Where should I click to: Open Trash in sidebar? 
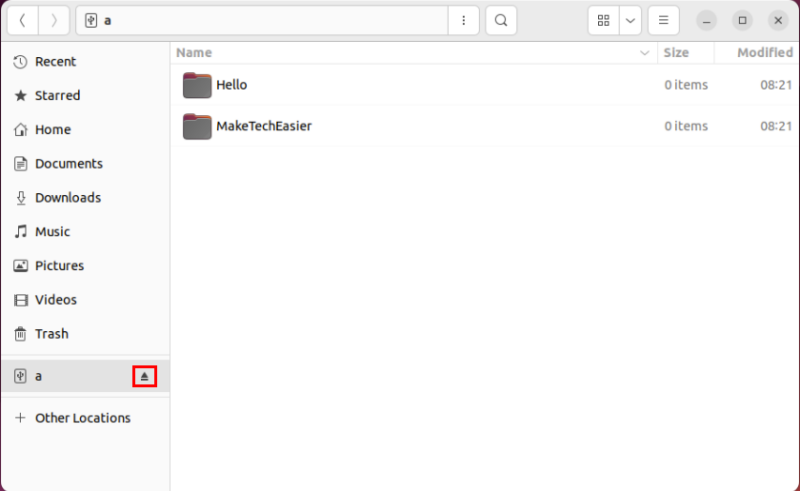point(85,334)
